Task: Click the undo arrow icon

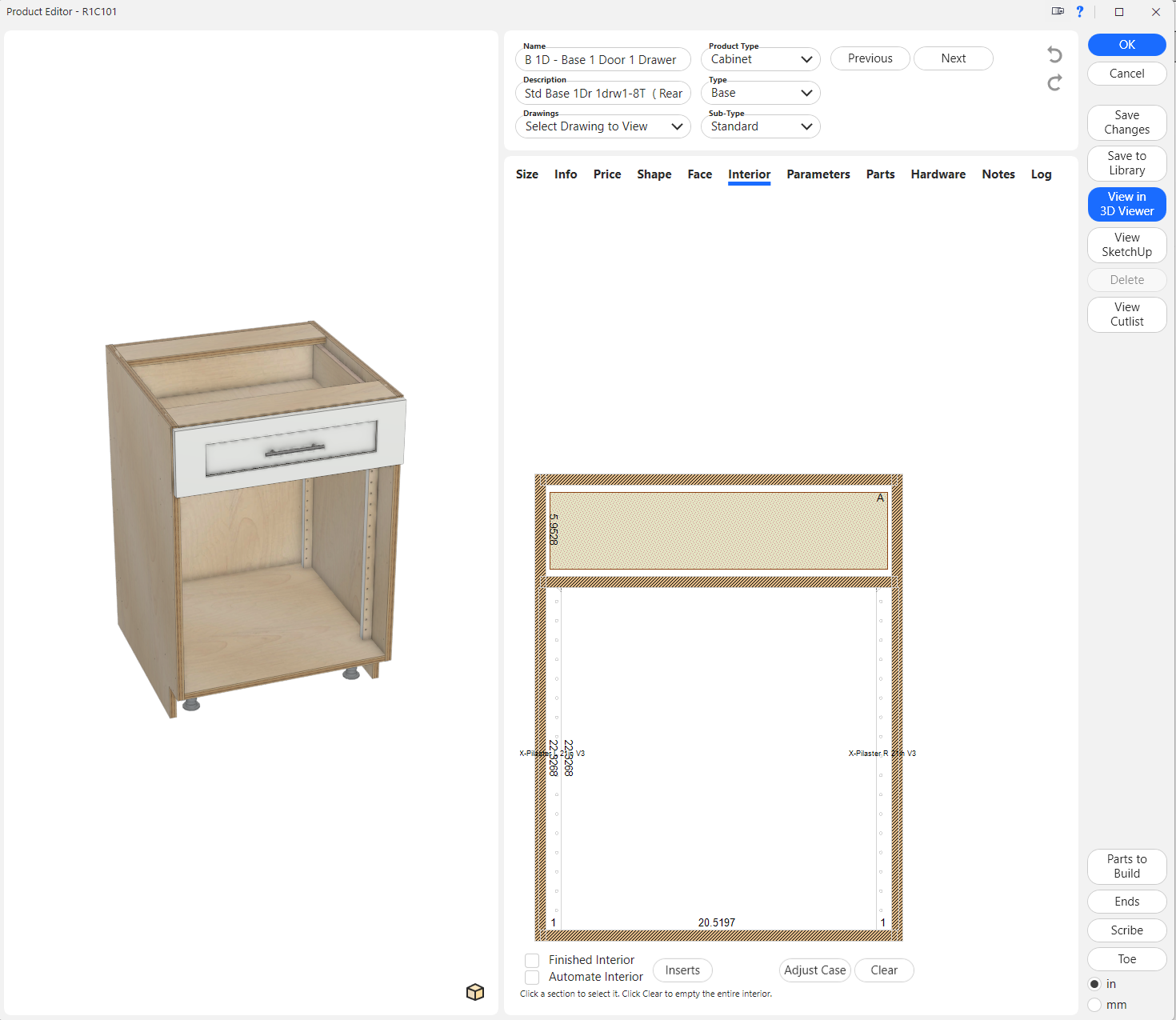Action: [x=1054, y=54]
